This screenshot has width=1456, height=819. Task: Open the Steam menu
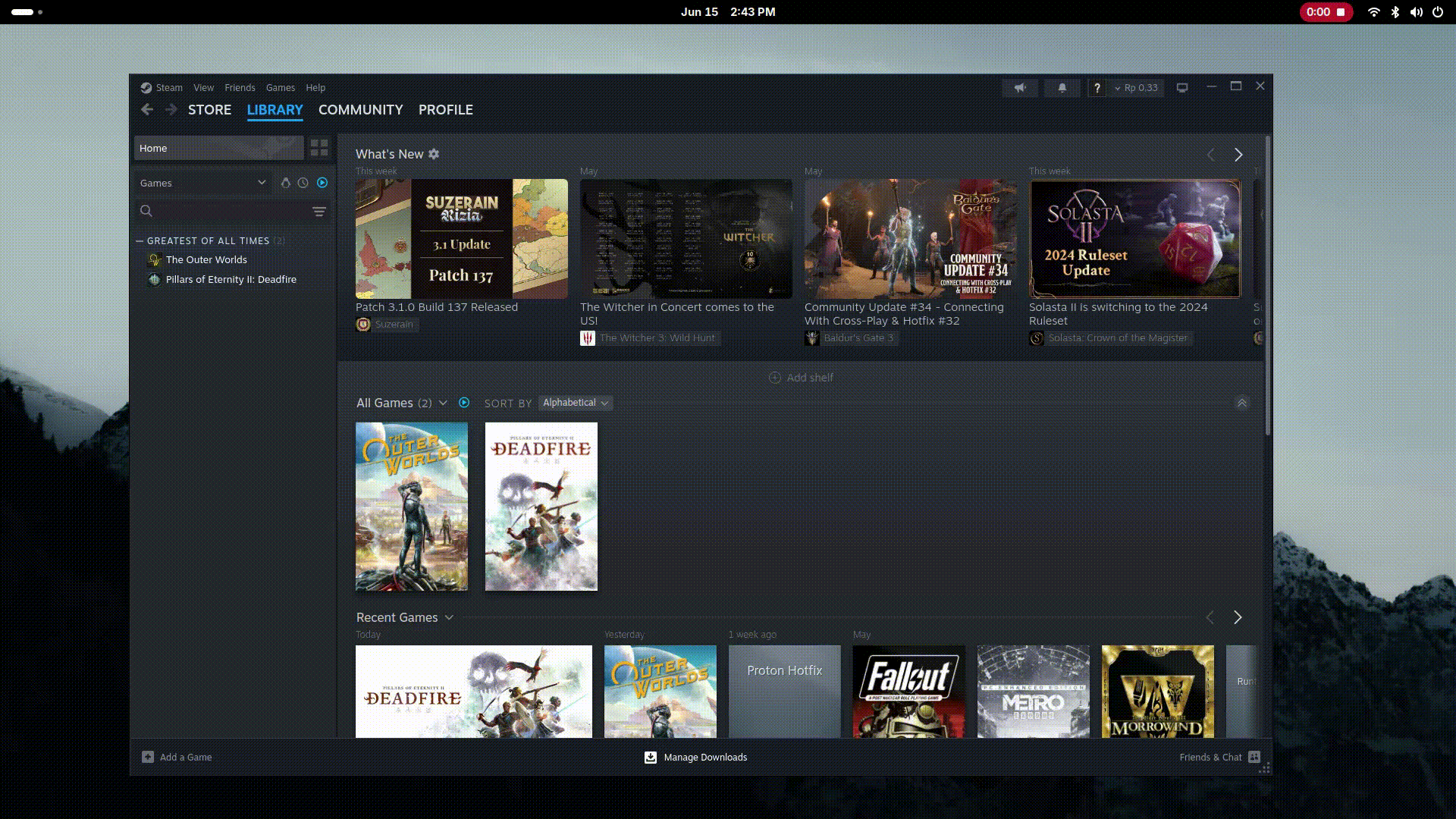tap(169, 88)
